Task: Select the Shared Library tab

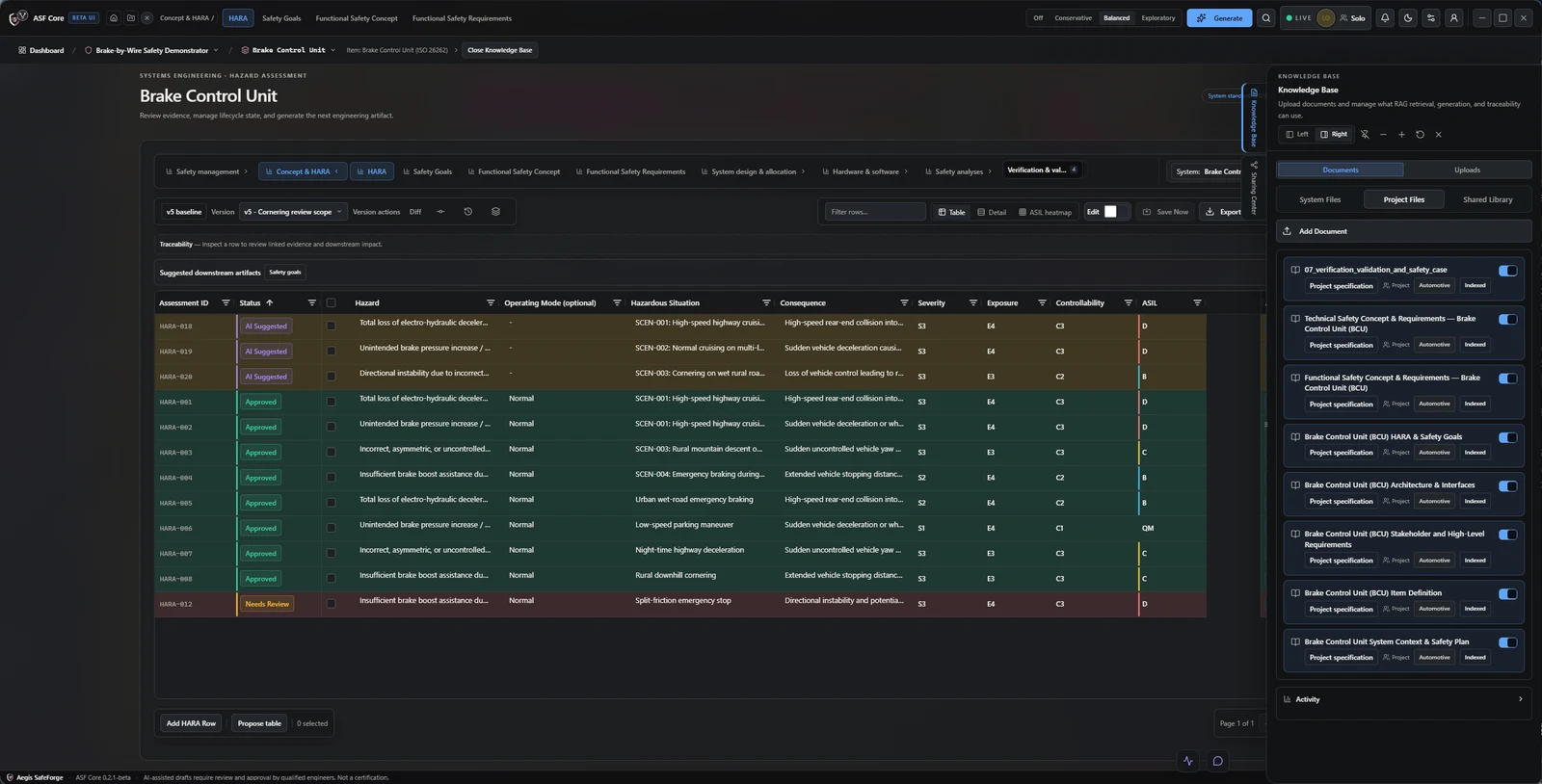Action: tap(1487, 199)
